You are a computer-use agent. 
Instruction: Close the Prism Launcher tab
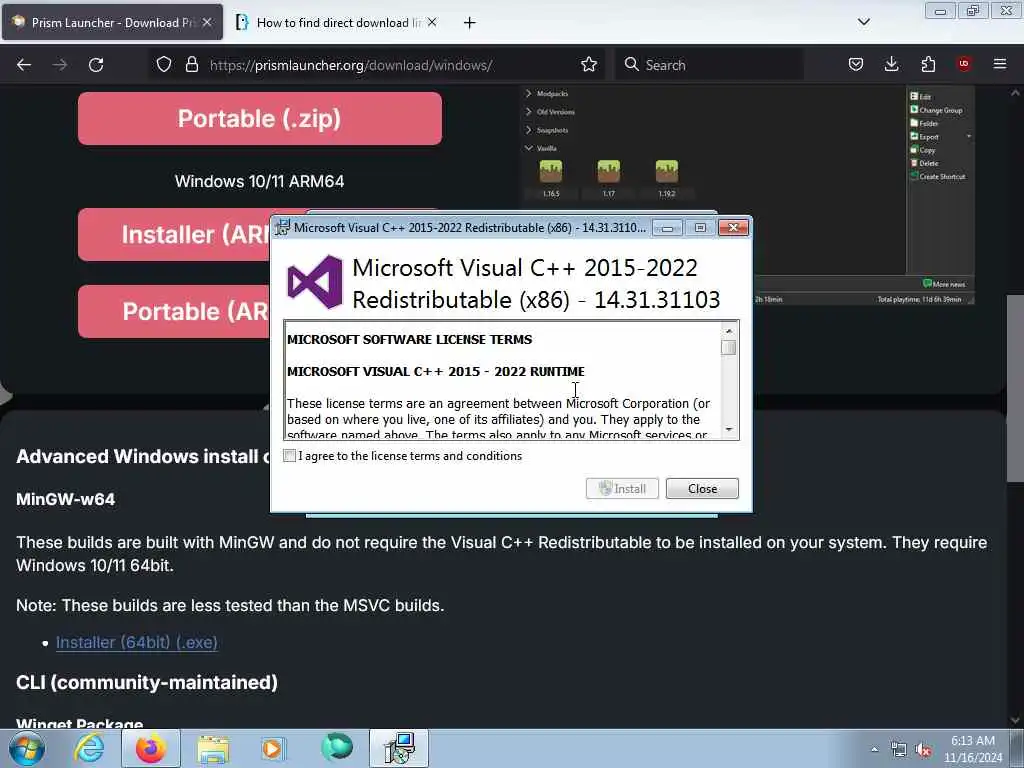(207, 22)
